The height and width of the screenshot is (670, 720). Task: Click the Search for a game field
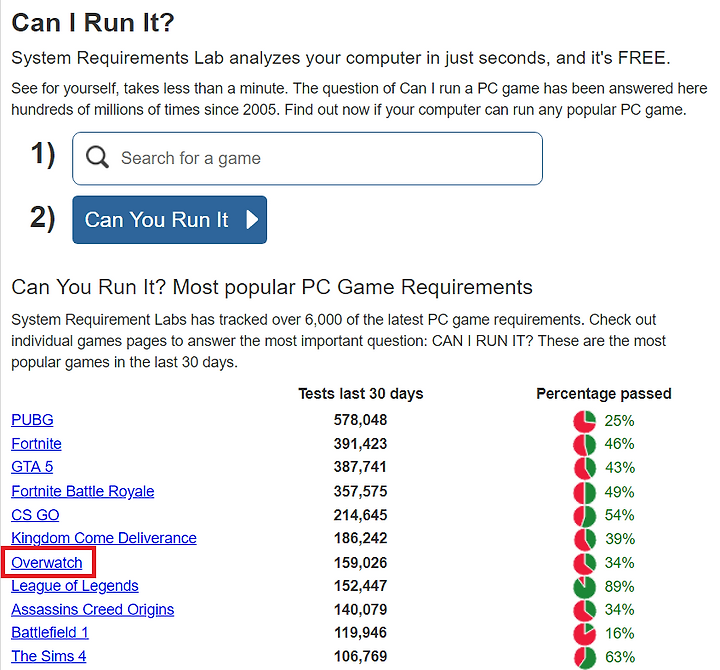[307, 158]
